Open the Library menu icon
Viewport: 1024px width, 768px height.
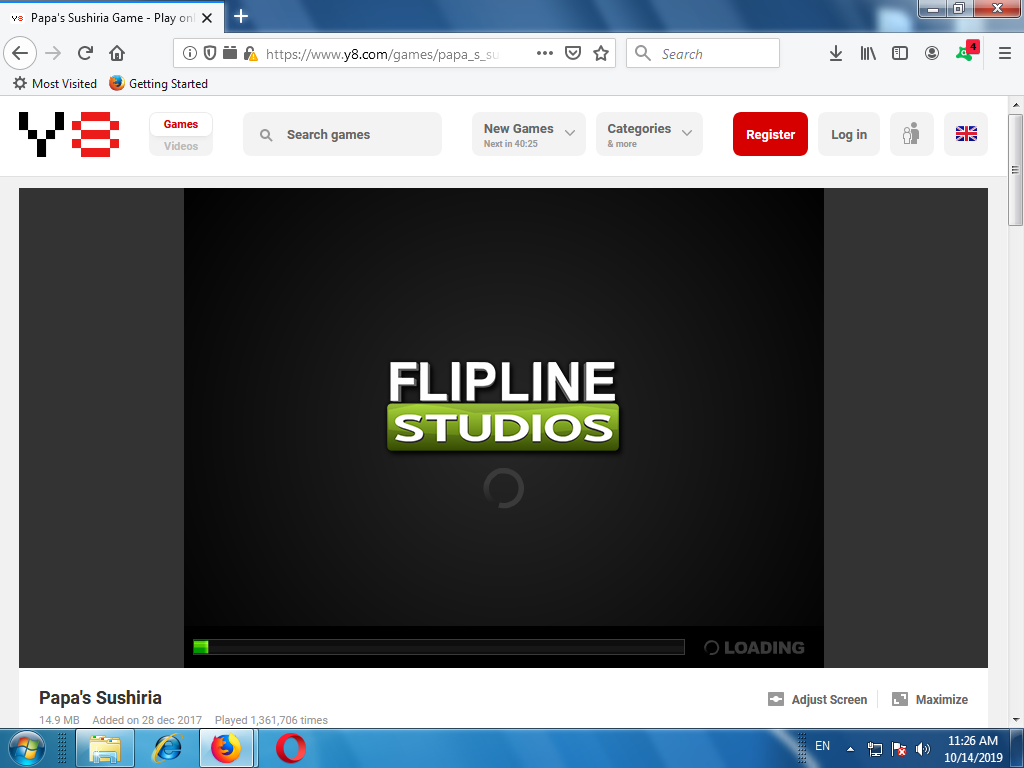pyautogui.click(x=868, y=53)
